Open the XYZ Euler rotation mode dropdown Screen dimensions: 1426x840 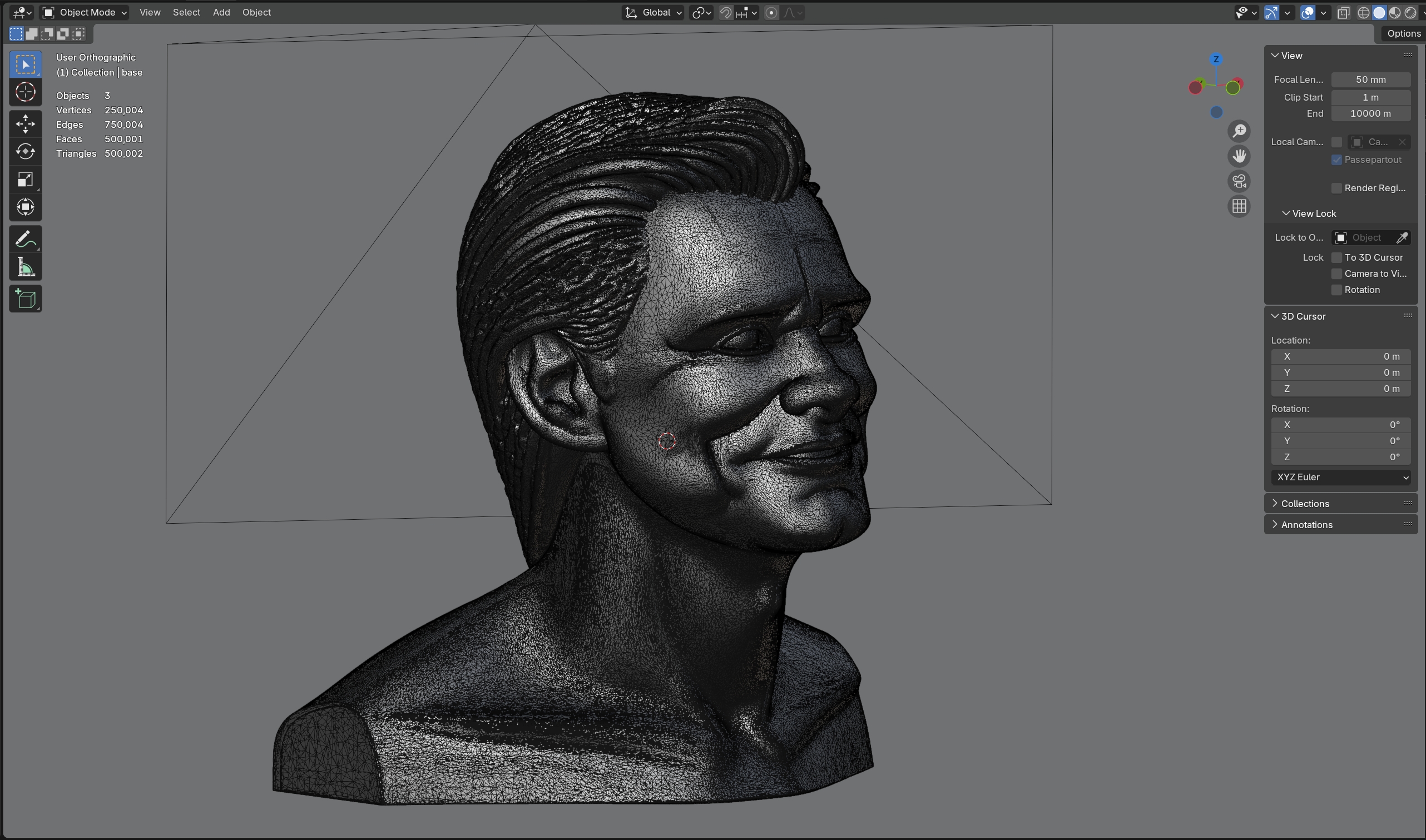[x=1340, y=477]
